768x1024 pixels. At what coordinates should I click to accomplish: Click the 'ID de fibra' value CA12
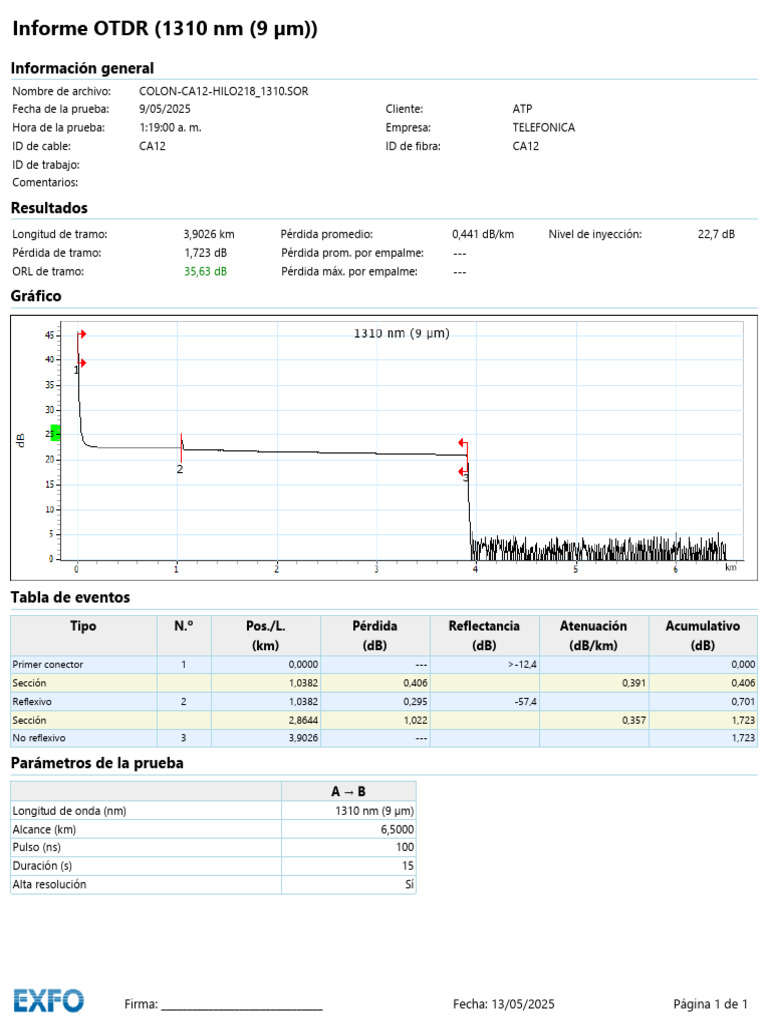click(x=526, y=146)
